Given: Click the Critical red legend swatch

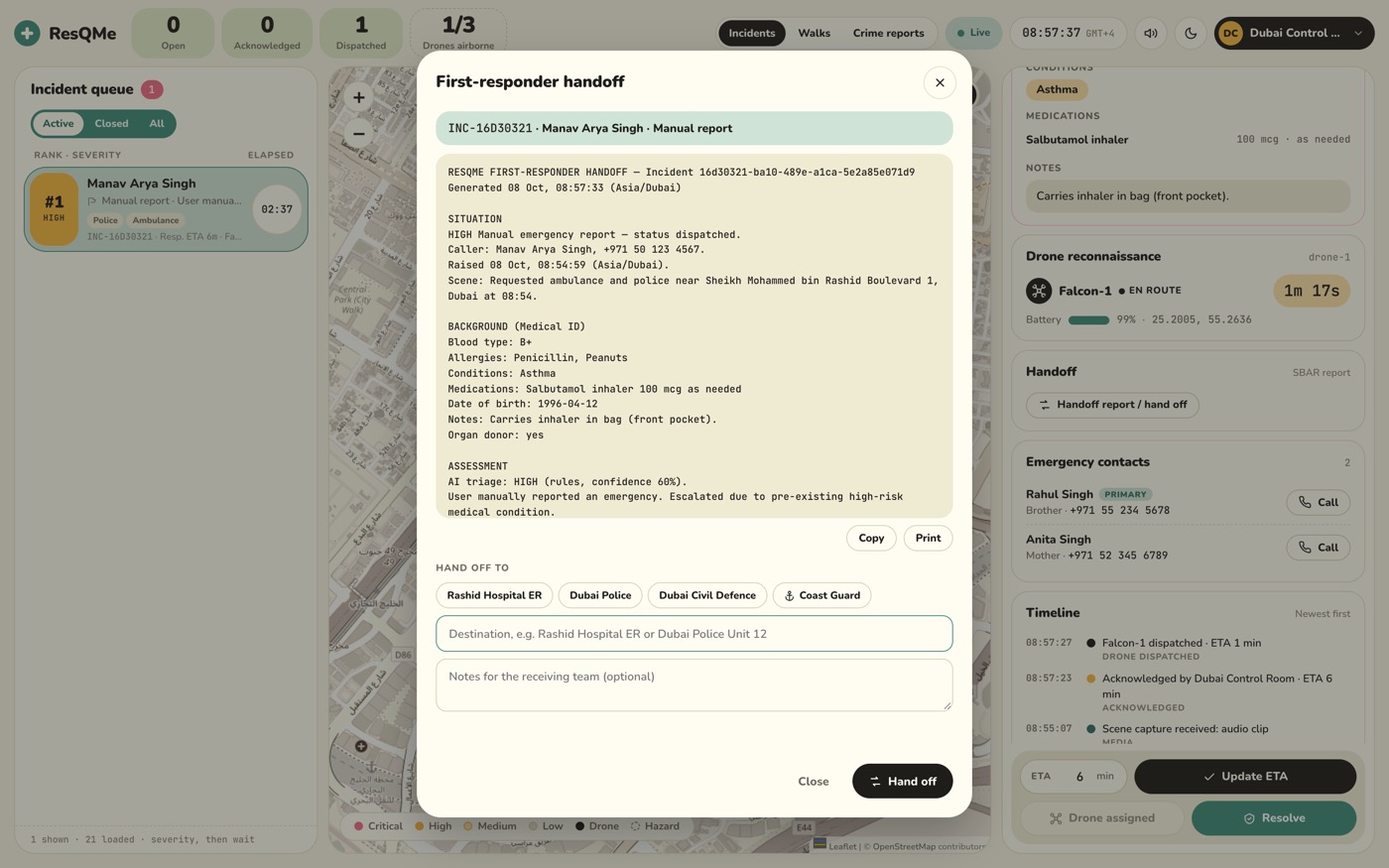Looking at the screenshot, I should pyautogui.click(x=360, y=826).
